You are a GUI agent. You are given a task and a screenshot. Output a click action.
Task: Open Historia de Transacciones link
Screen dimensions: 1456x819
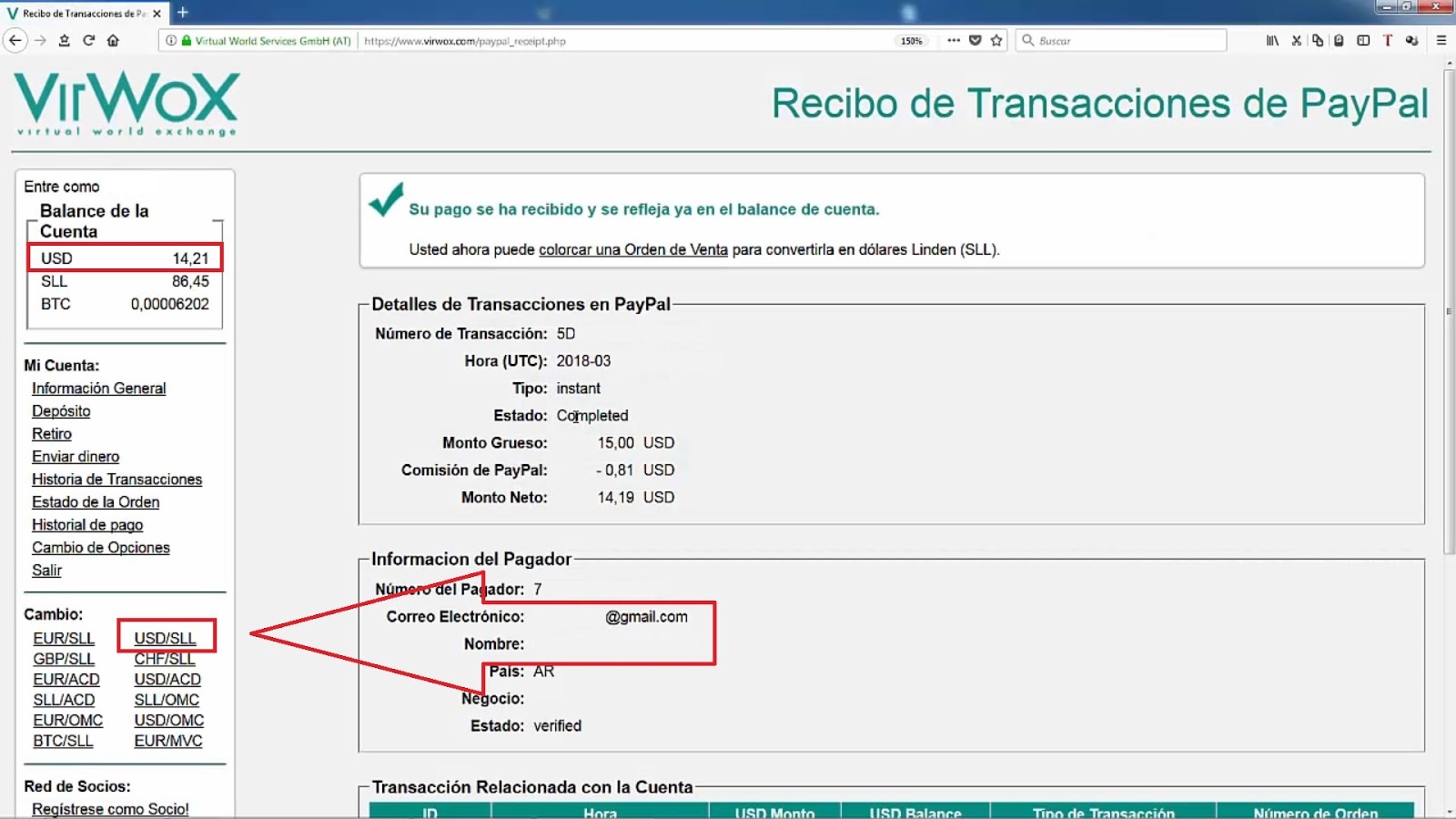click(117, 480)
